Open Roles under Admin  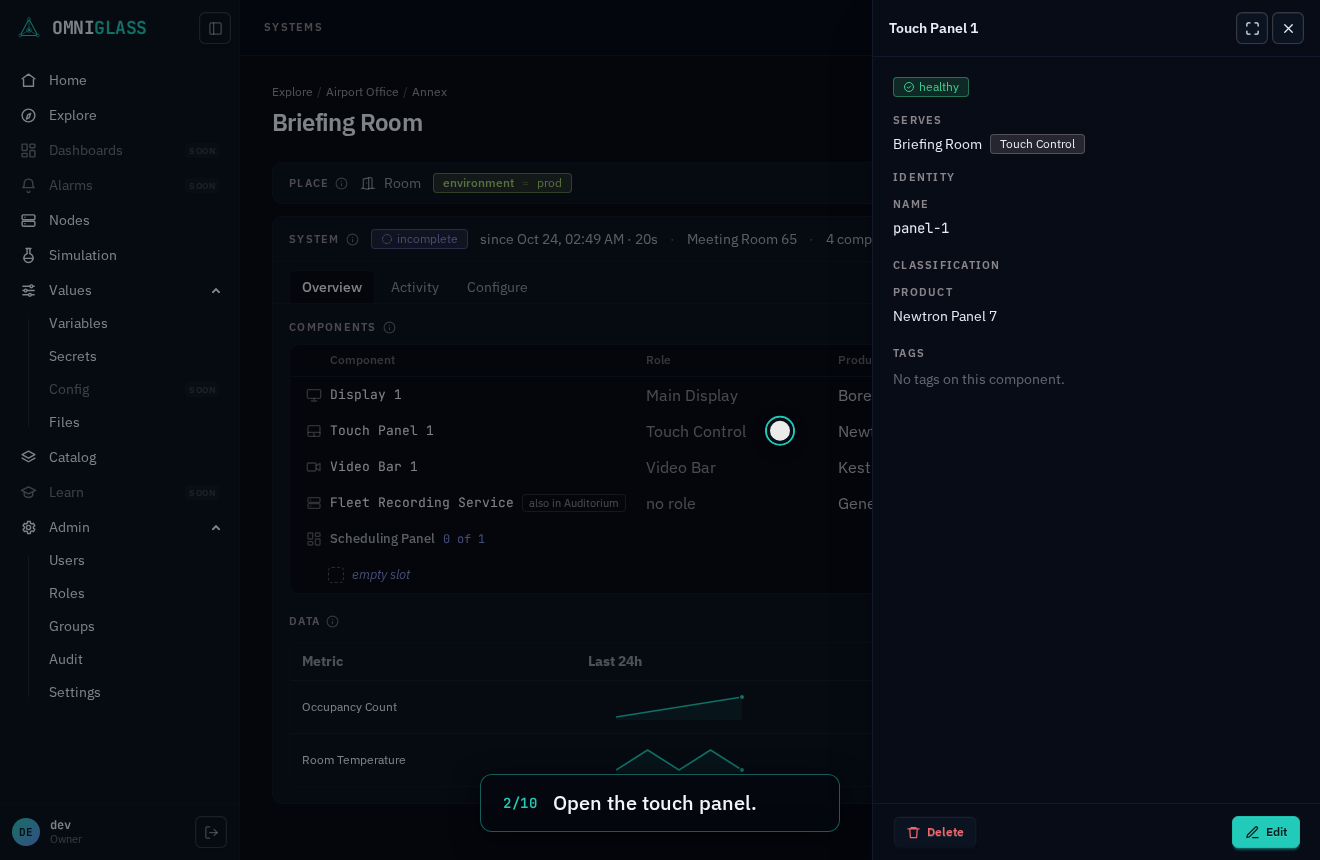coord(67,593)
